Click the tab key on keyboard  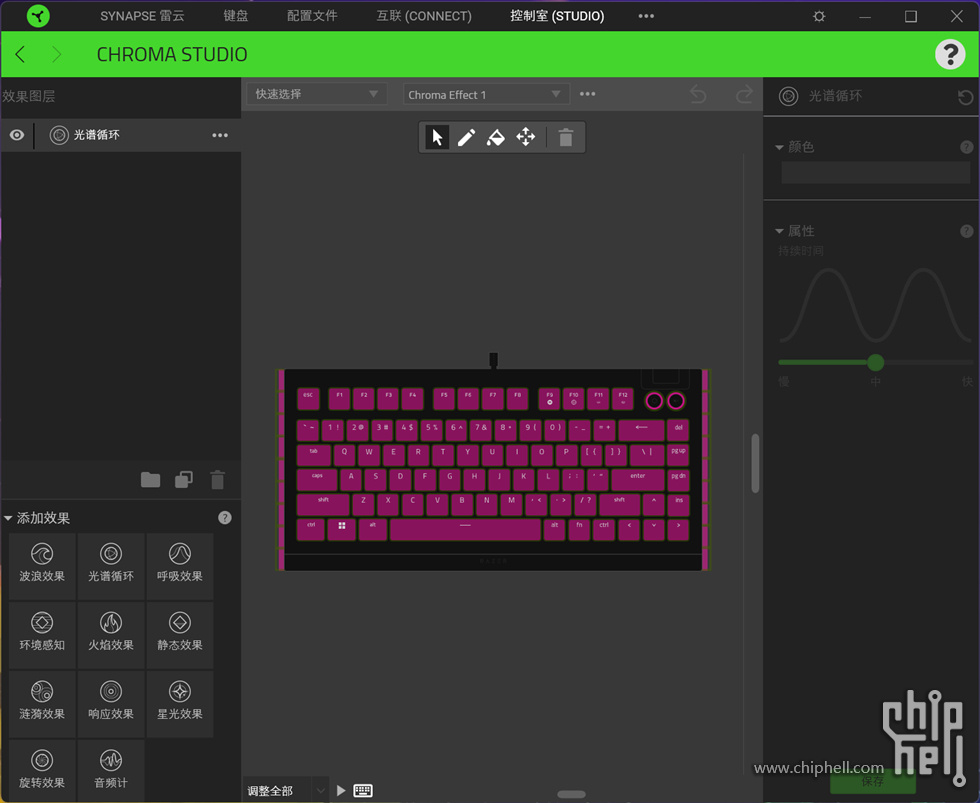314,455
